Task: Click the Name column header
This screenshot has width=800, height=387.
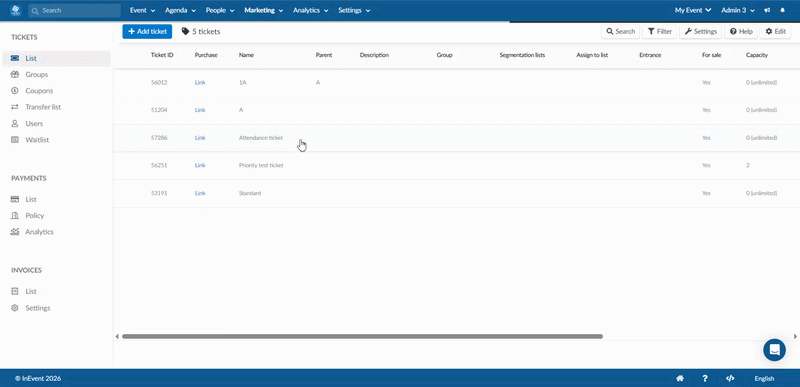Action: (246, 55)
